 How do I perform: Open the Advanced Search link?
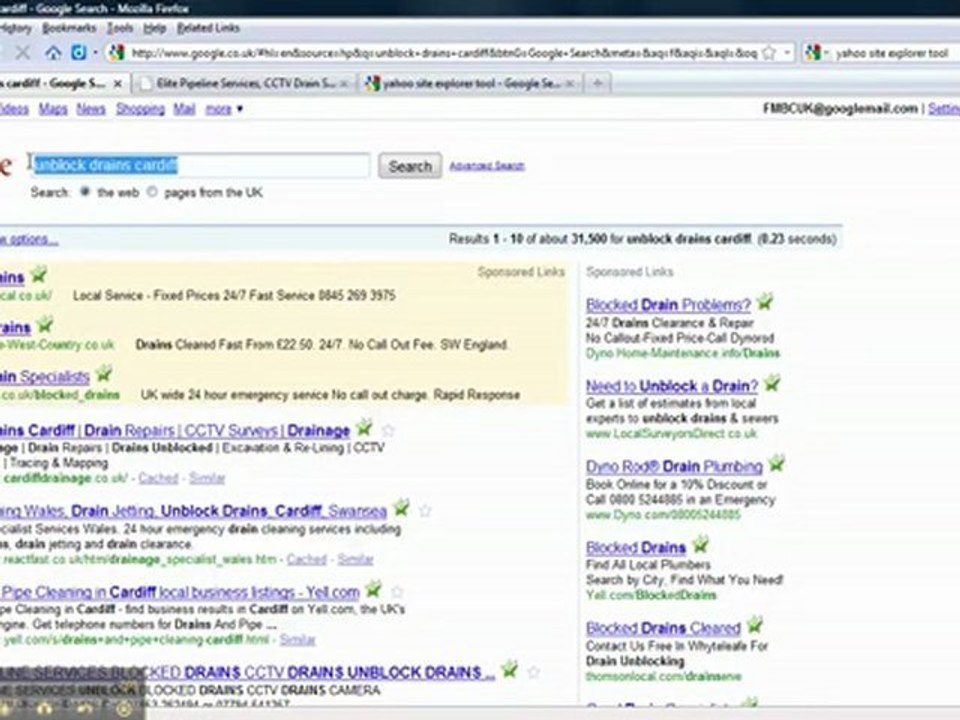(487, 166)
